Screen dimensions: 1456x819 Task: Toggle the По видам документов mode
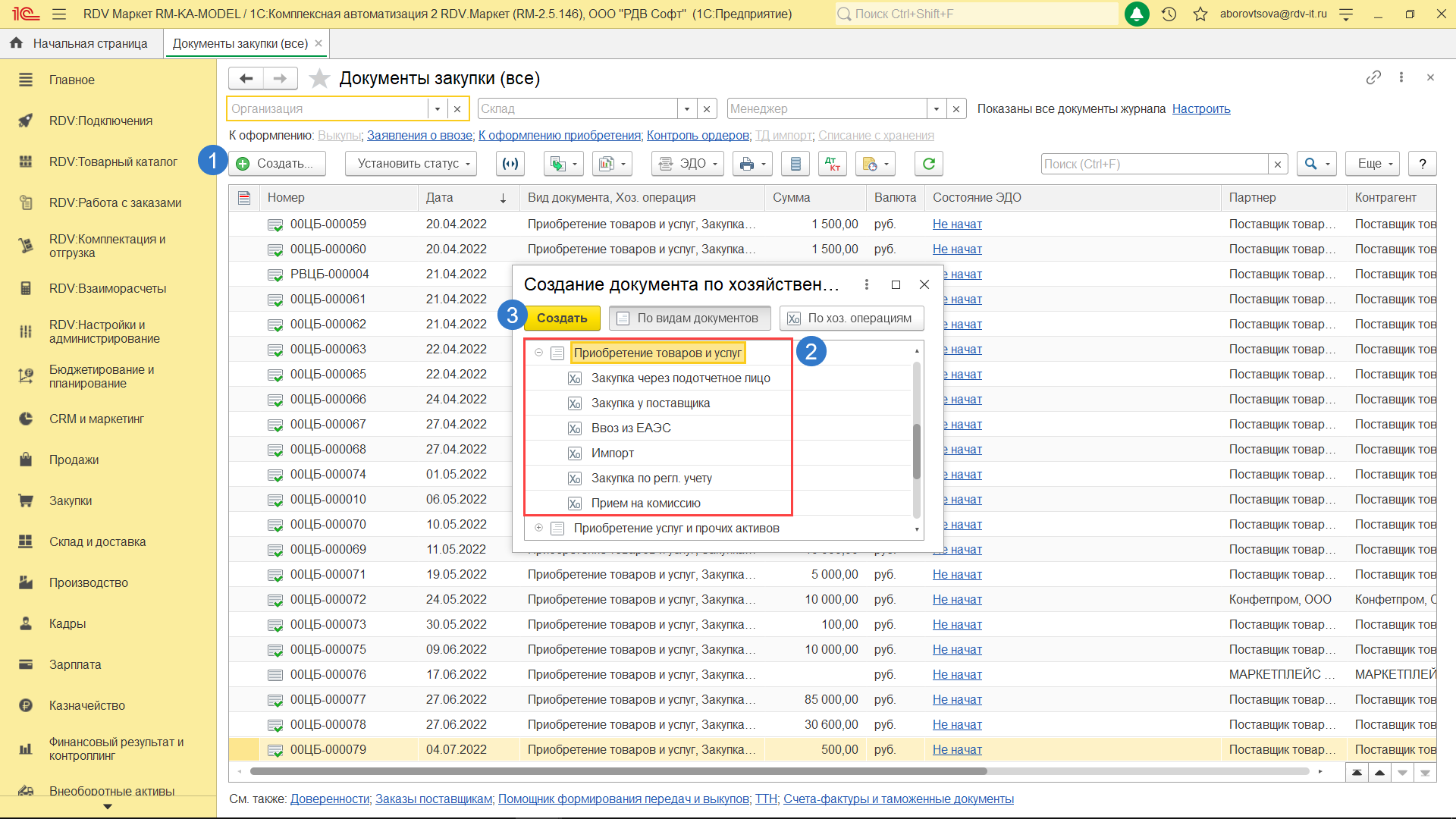(x=689, y=318)
